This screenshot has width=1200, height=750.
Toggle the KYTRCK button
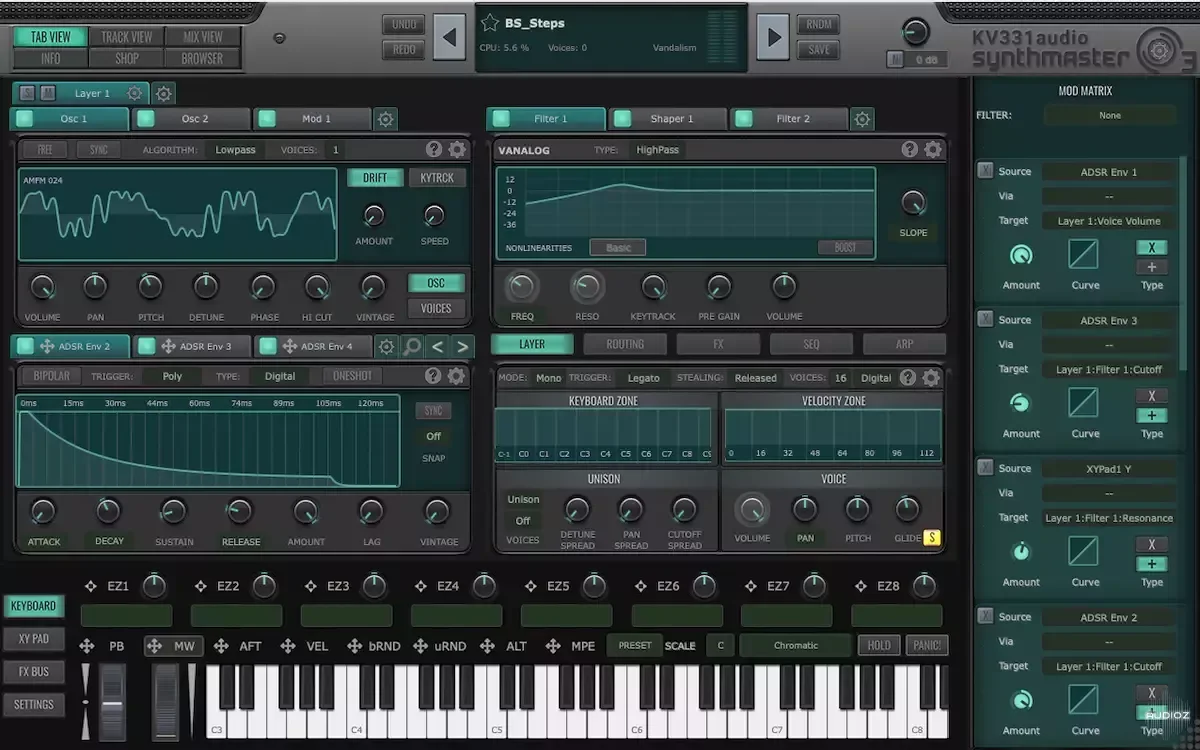tap(437, 178)
